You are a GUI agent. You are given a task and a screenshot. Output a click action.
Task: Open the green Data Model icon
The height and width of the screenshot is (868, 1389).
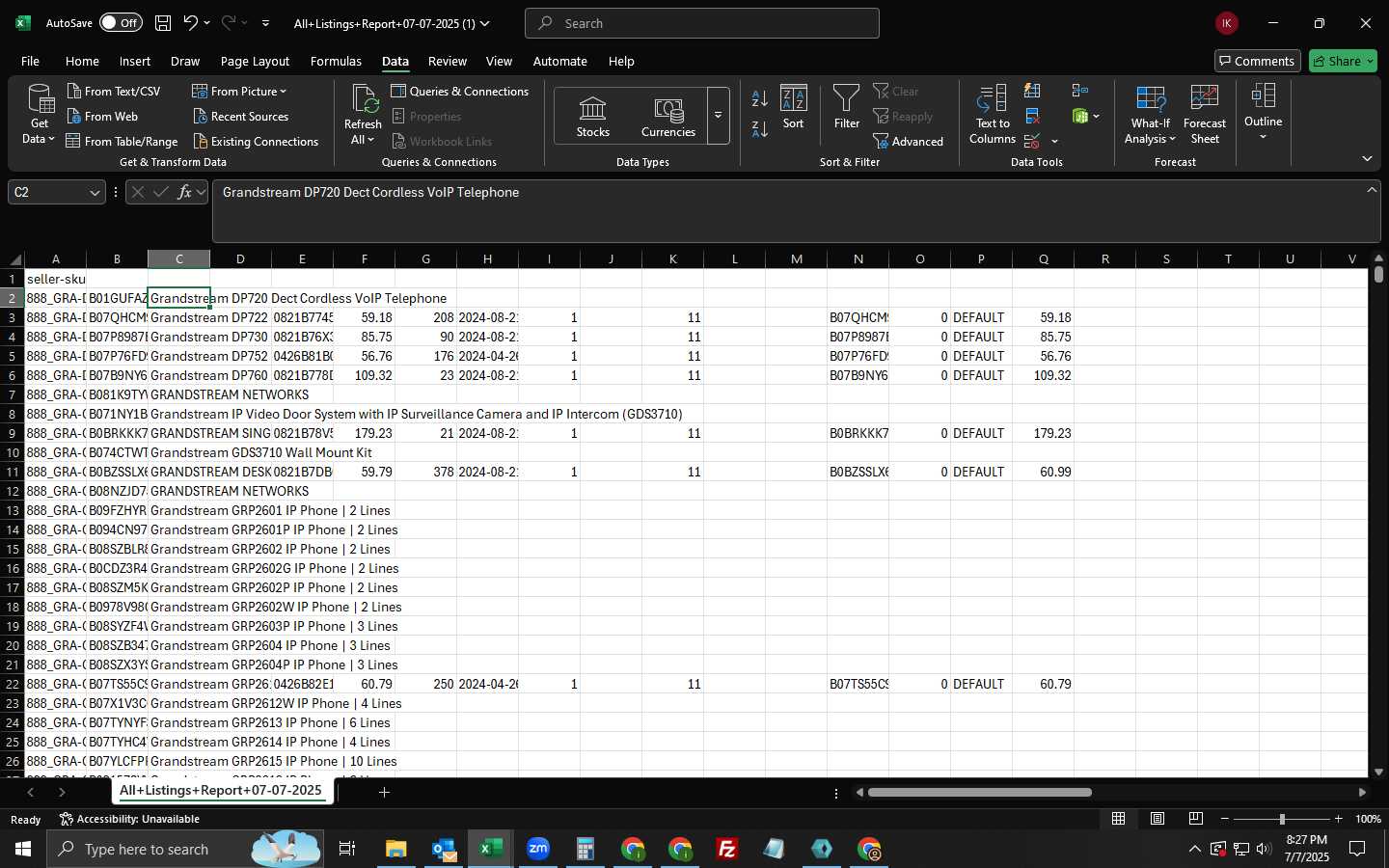(1080, 116)
